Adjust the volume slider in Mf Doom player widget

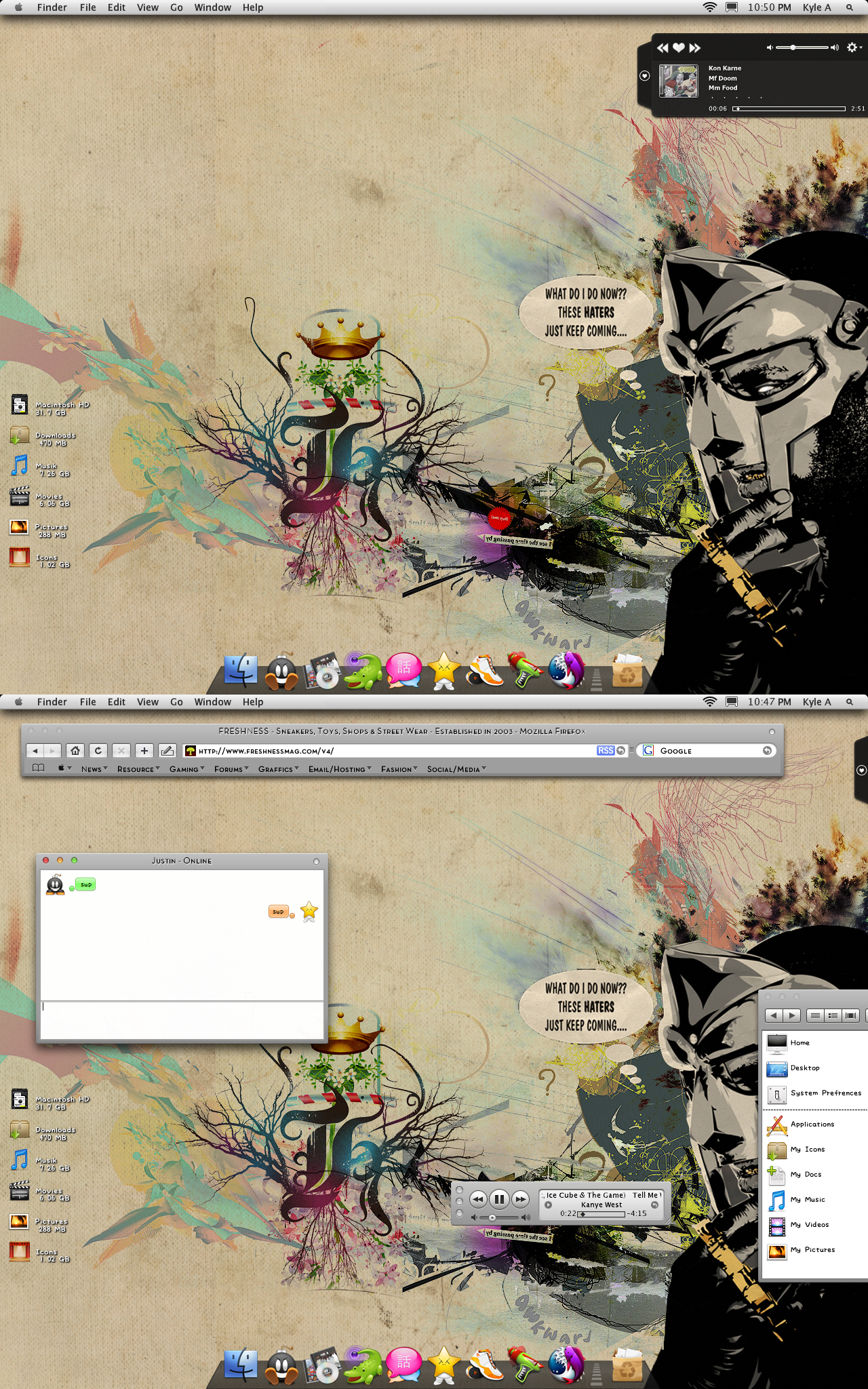click(802, 47)
